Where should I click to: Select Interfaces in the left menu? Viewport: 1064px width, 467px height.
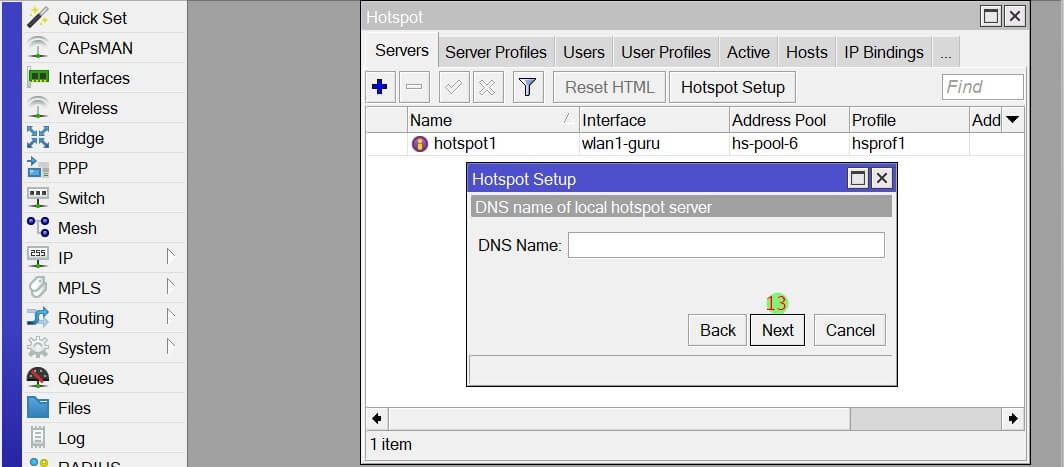[93, 78]
